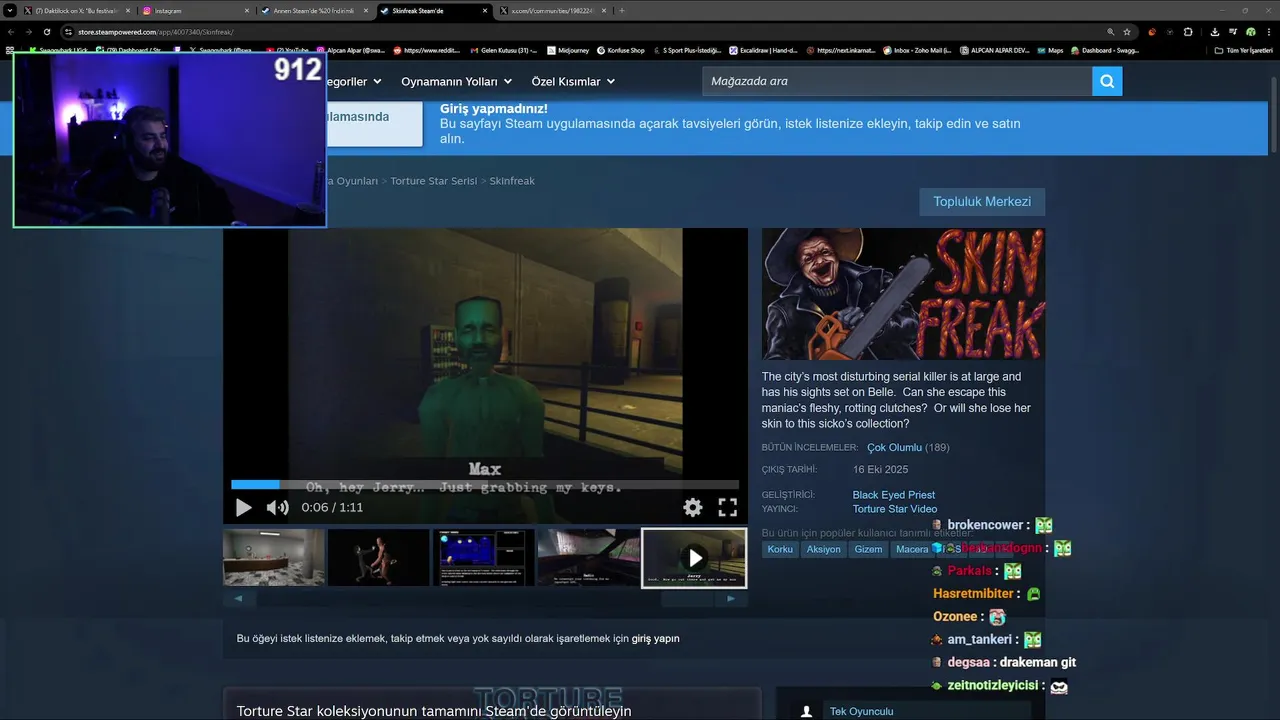Open the Maps bookmark
1280x720 pixels.
tap(1050, 50)
